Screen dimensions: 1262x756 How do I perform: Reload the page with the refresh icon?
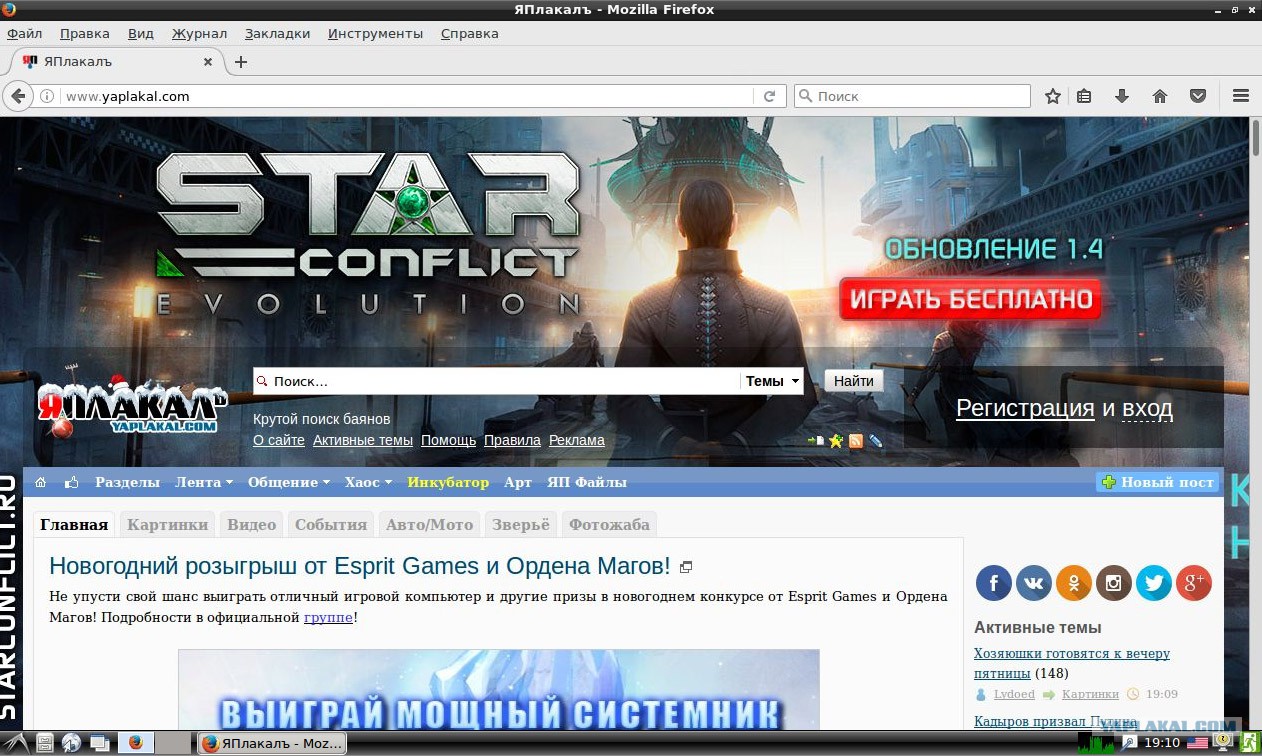click(769, 97)
